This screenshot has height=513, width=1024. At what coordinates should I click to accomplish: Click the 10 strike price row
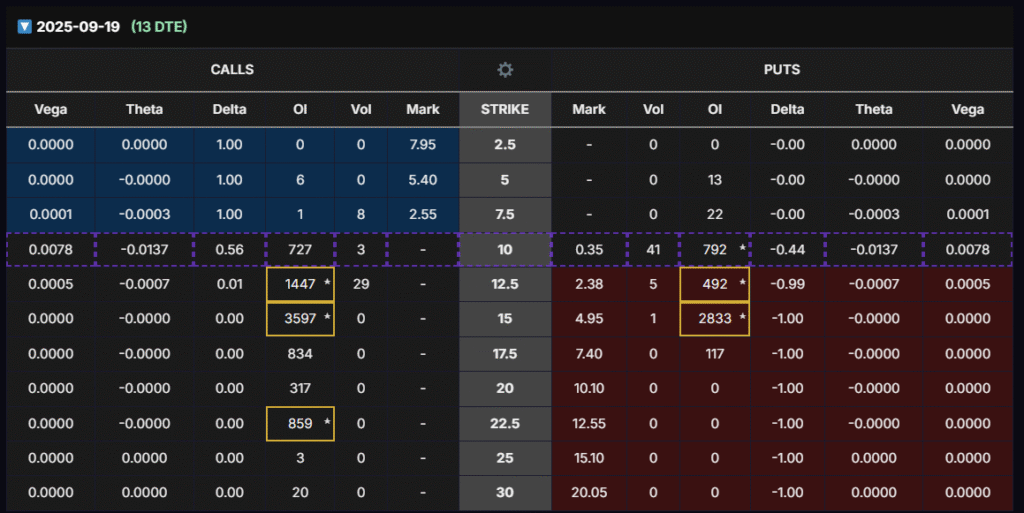pyautogui.click(x=505, y=249)
